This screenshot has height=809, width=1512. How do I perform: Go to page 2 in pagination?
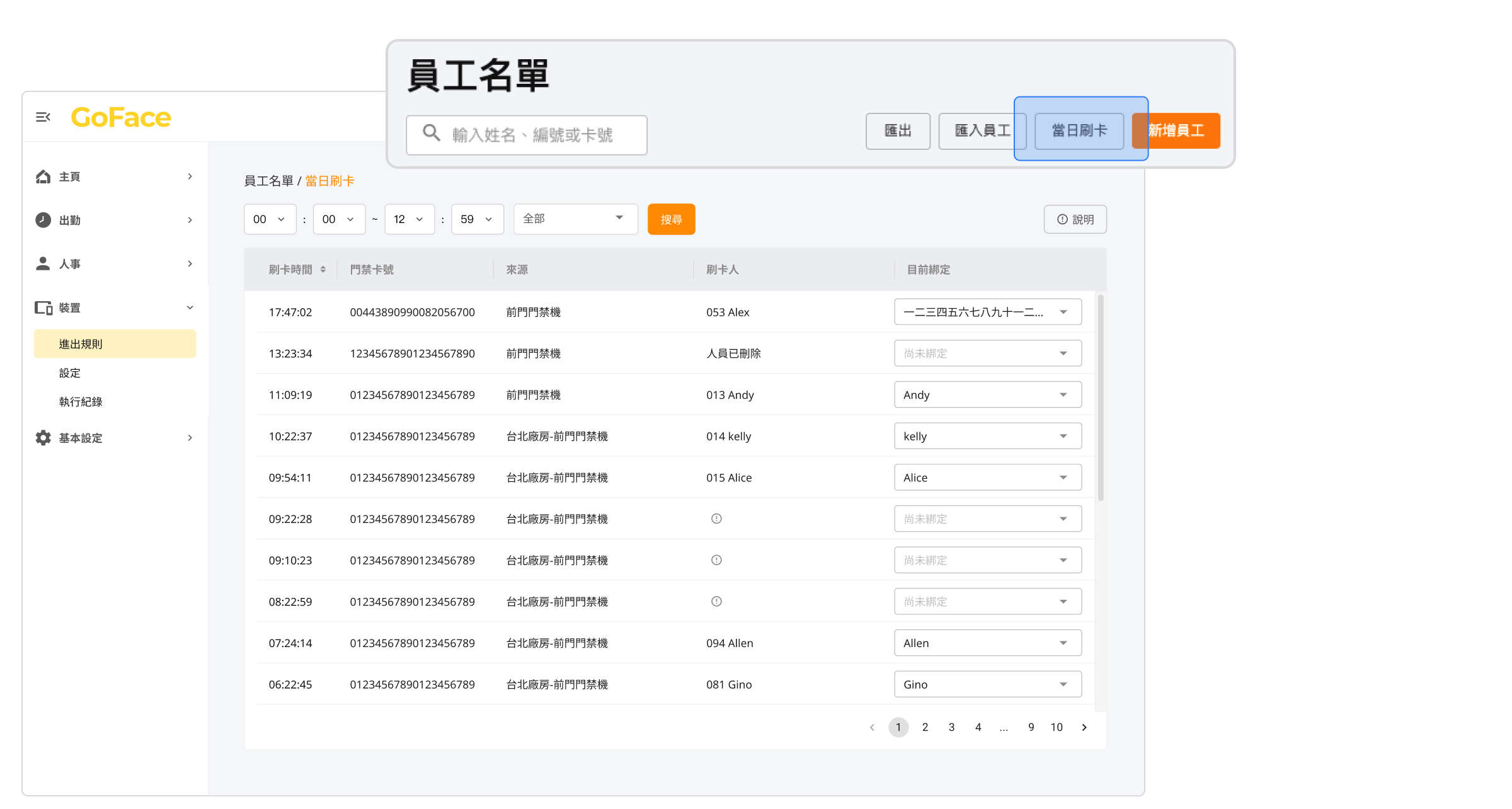click(x=925, y=727)
